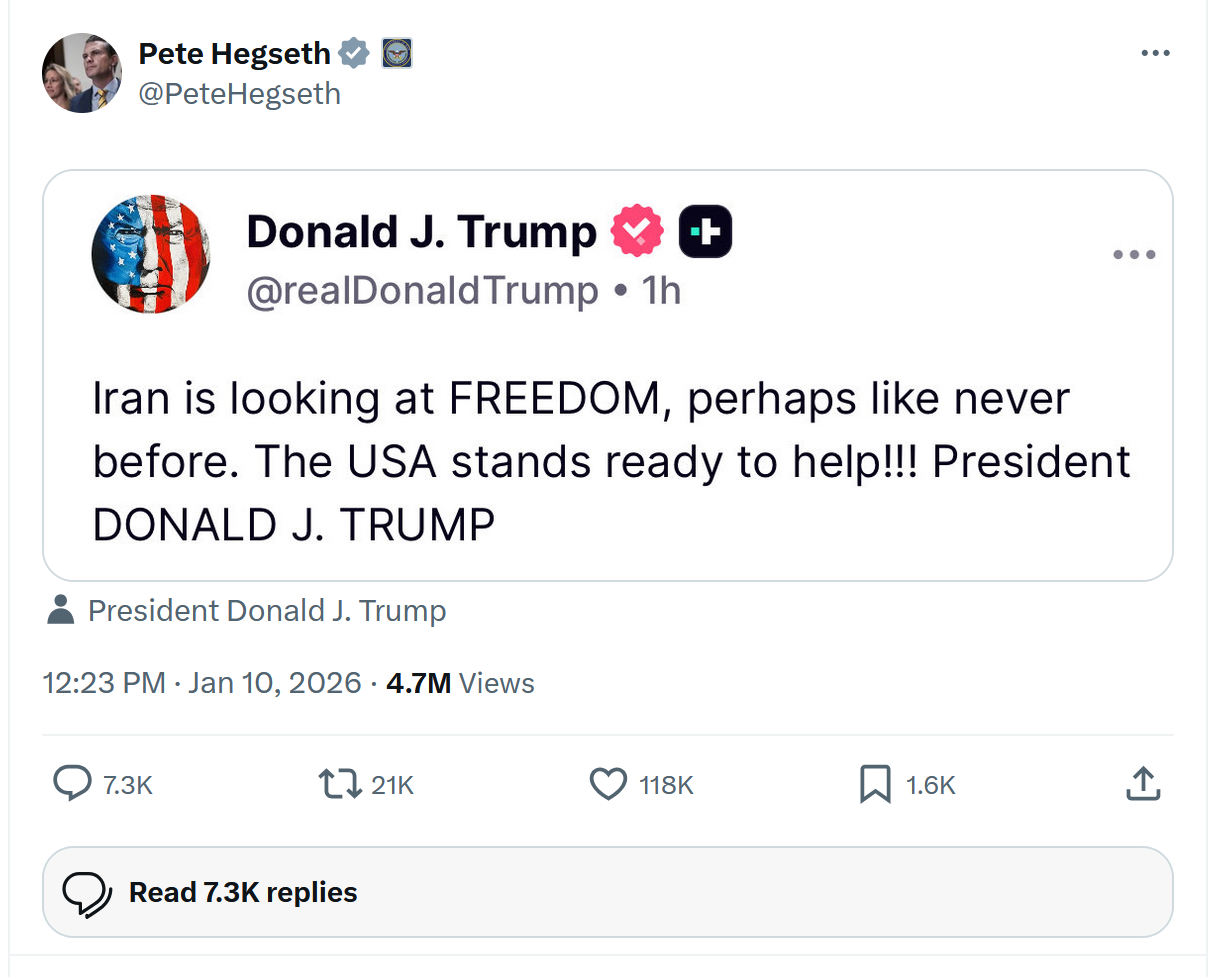Click the government affiliation badge icon

tap(397, 53)
